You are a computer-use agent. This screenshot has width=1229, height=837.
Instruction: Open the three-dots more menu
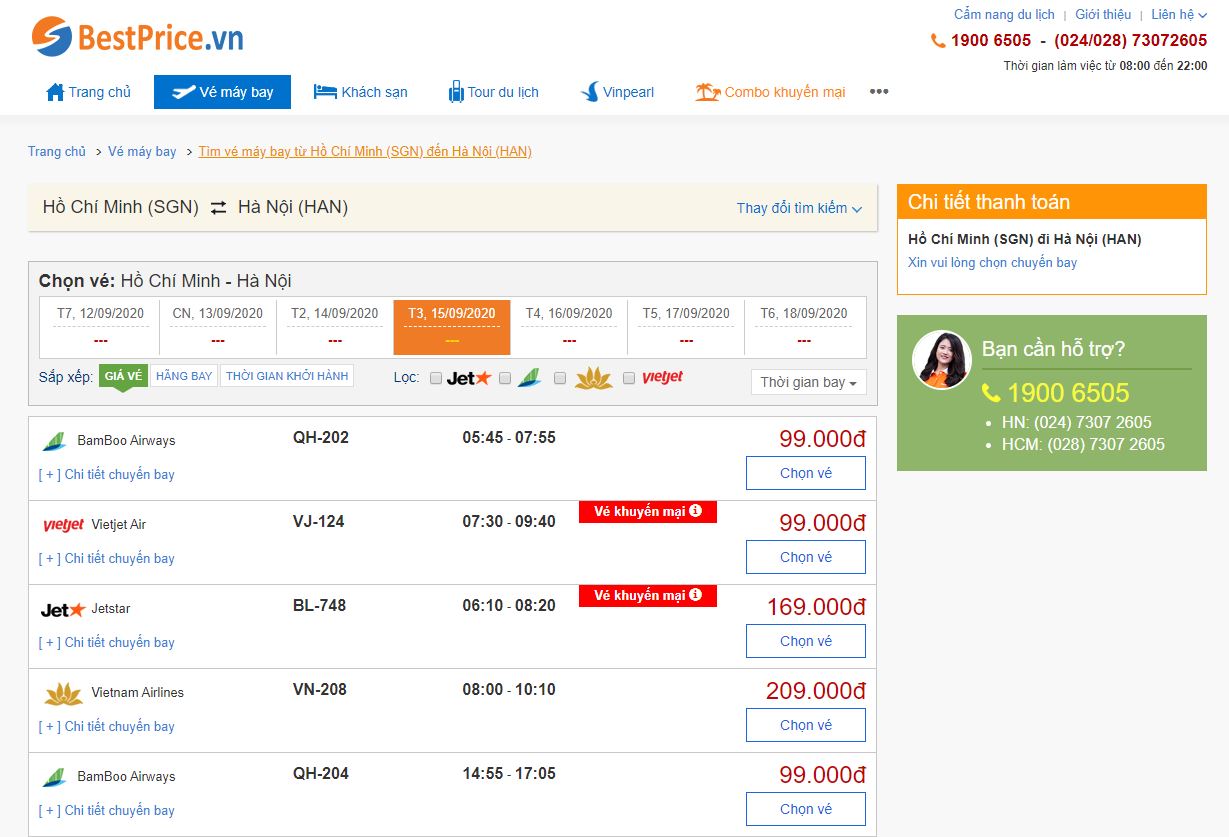879,92
